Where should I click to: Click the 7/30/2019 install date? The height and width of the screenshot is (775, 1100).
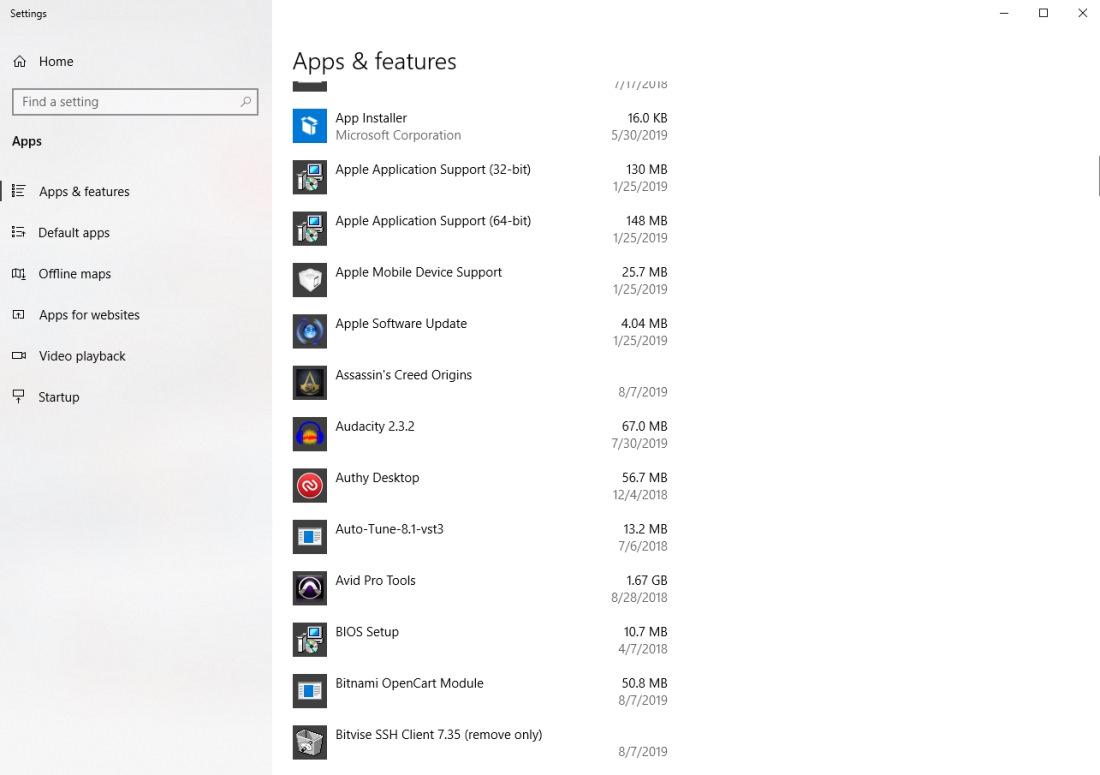tap(639, 443)
